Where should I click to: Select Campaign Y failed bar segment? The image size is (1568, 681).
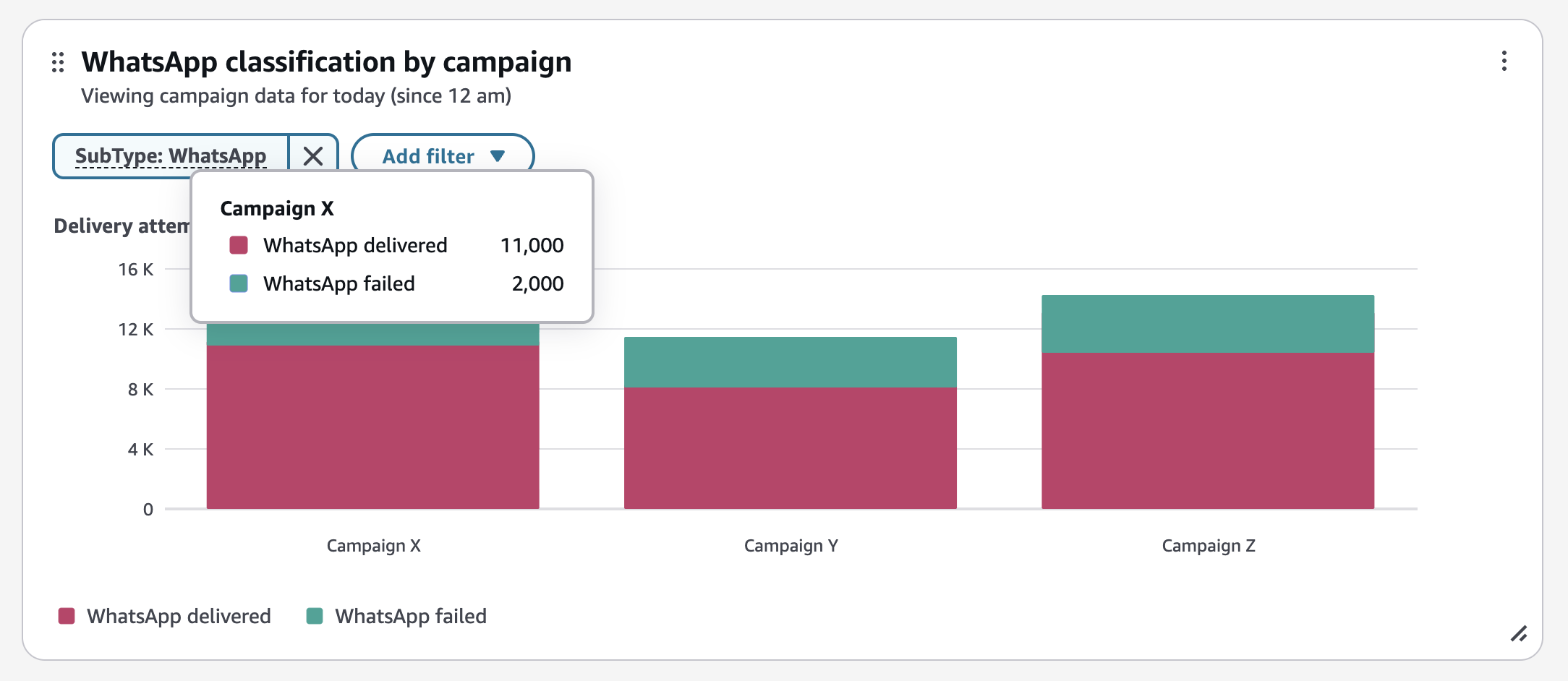[x=790, y=362]
